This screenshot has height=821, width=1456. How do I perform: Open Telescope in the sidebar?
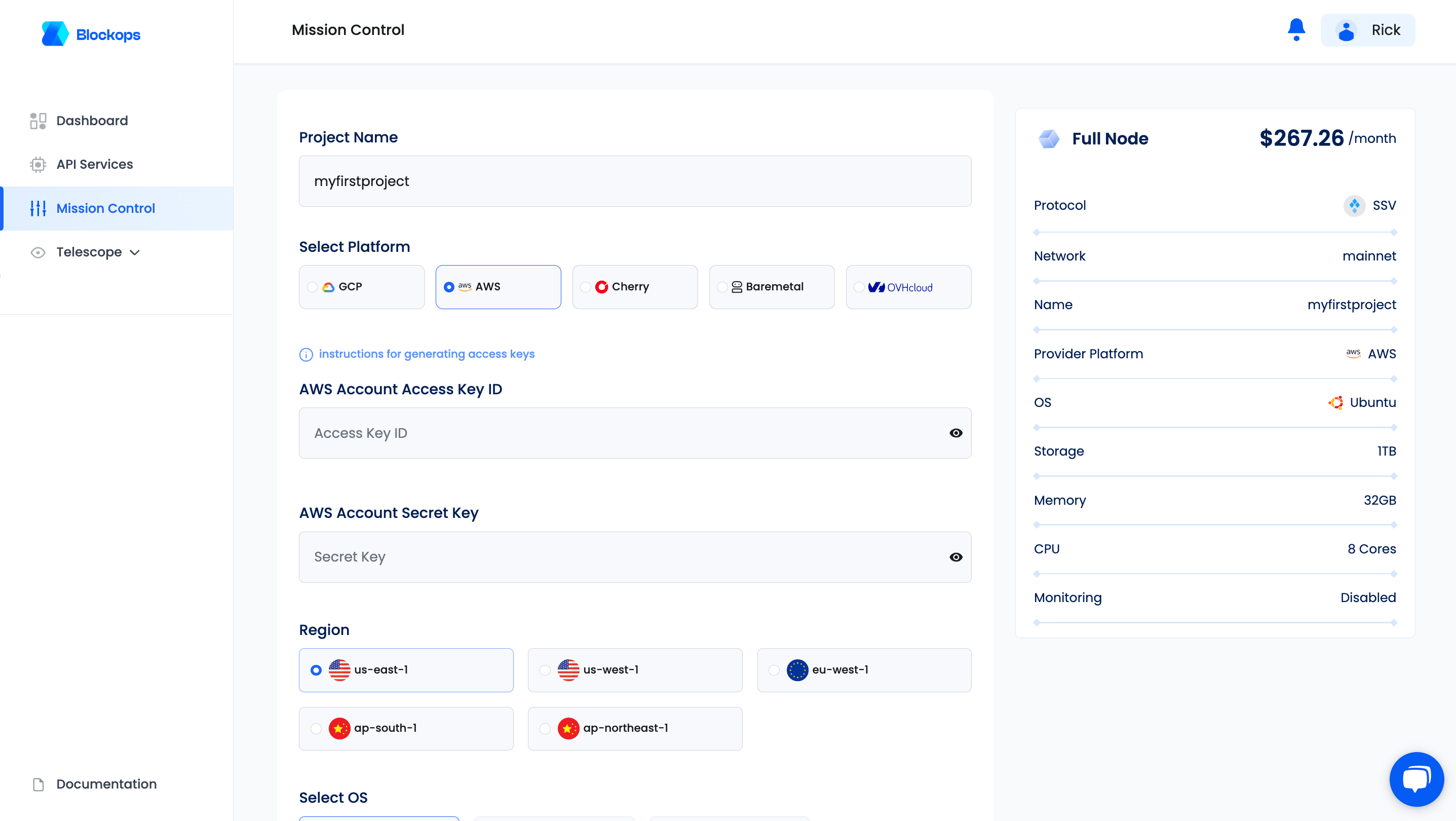click(x=117, y=252)
